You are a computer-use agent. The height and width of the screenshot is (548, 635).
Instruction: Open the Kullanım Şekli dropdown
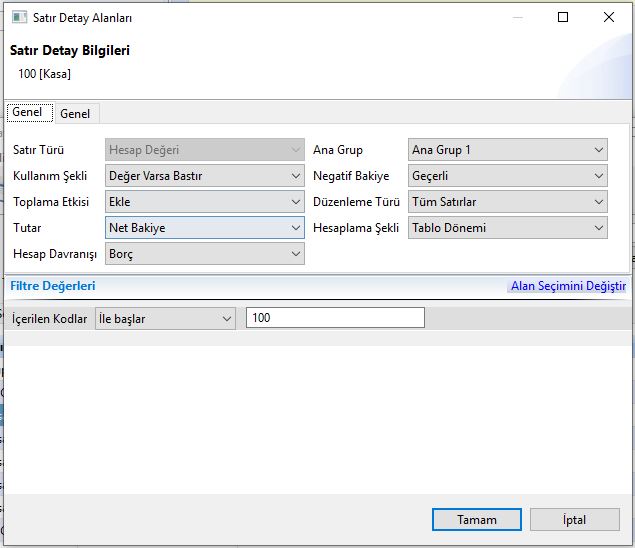click(x=205, y=176)
